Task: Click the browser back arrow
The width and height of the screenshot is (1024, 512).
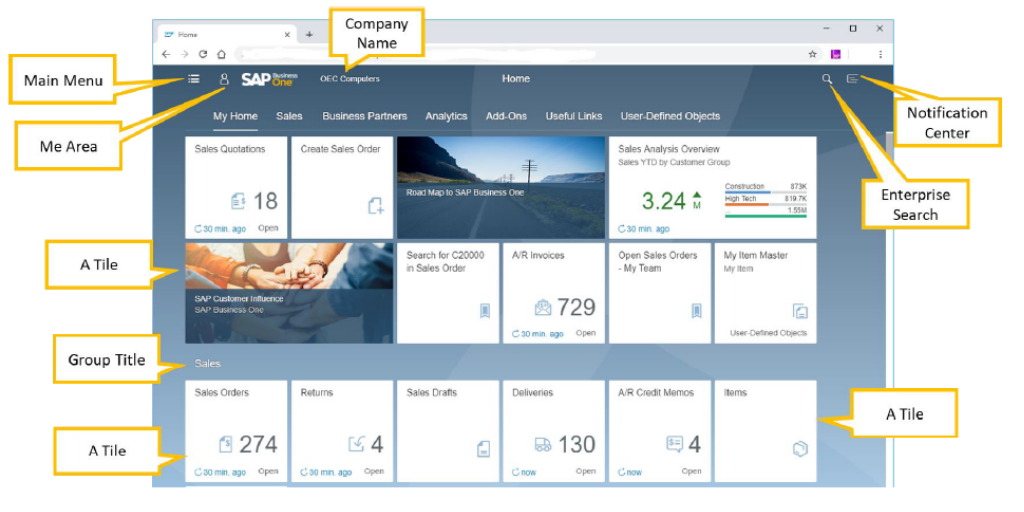Action: [x=167, y=54]
